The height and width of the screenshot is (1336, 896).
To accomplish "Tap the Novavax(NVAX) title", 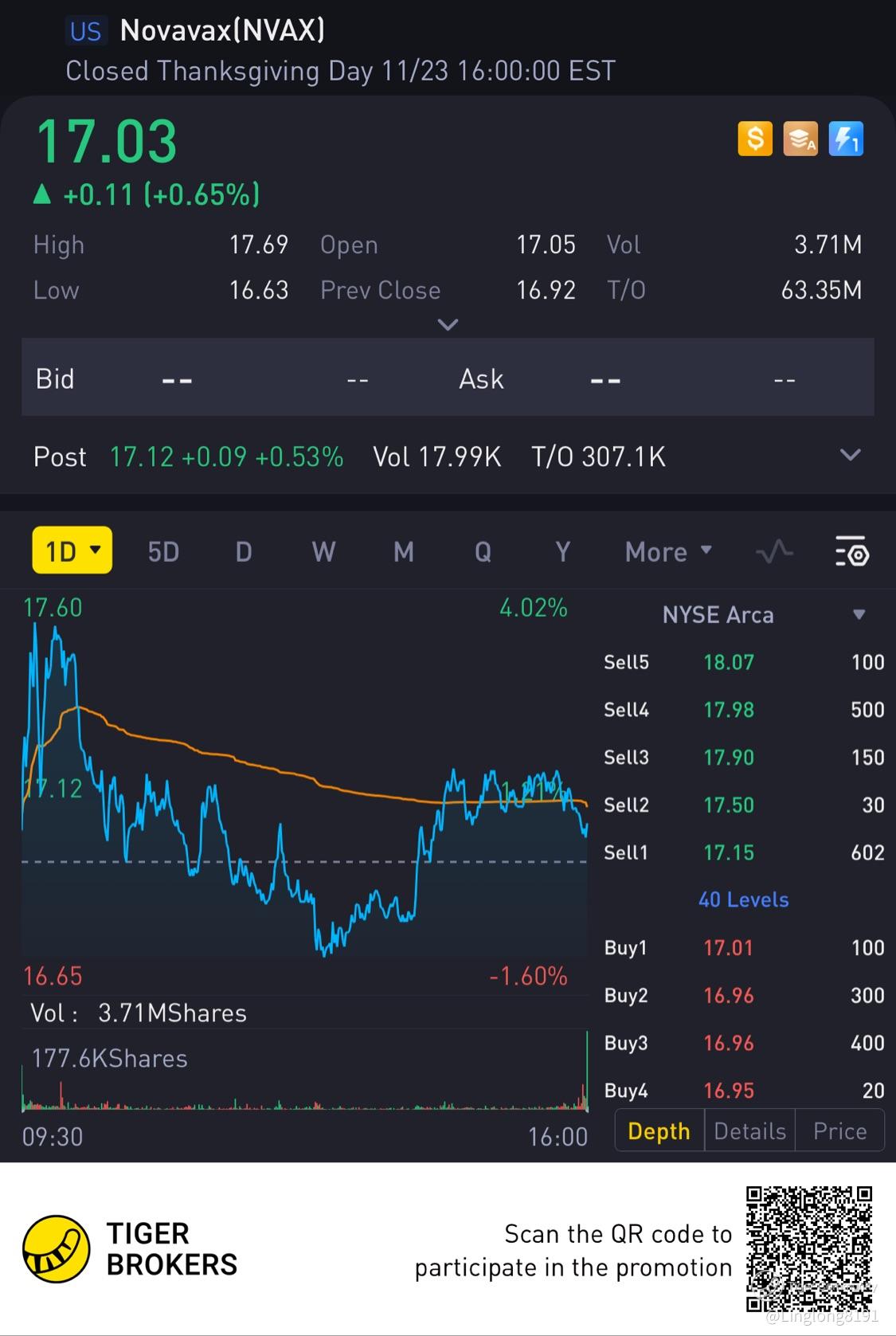I will click(222, 30).
